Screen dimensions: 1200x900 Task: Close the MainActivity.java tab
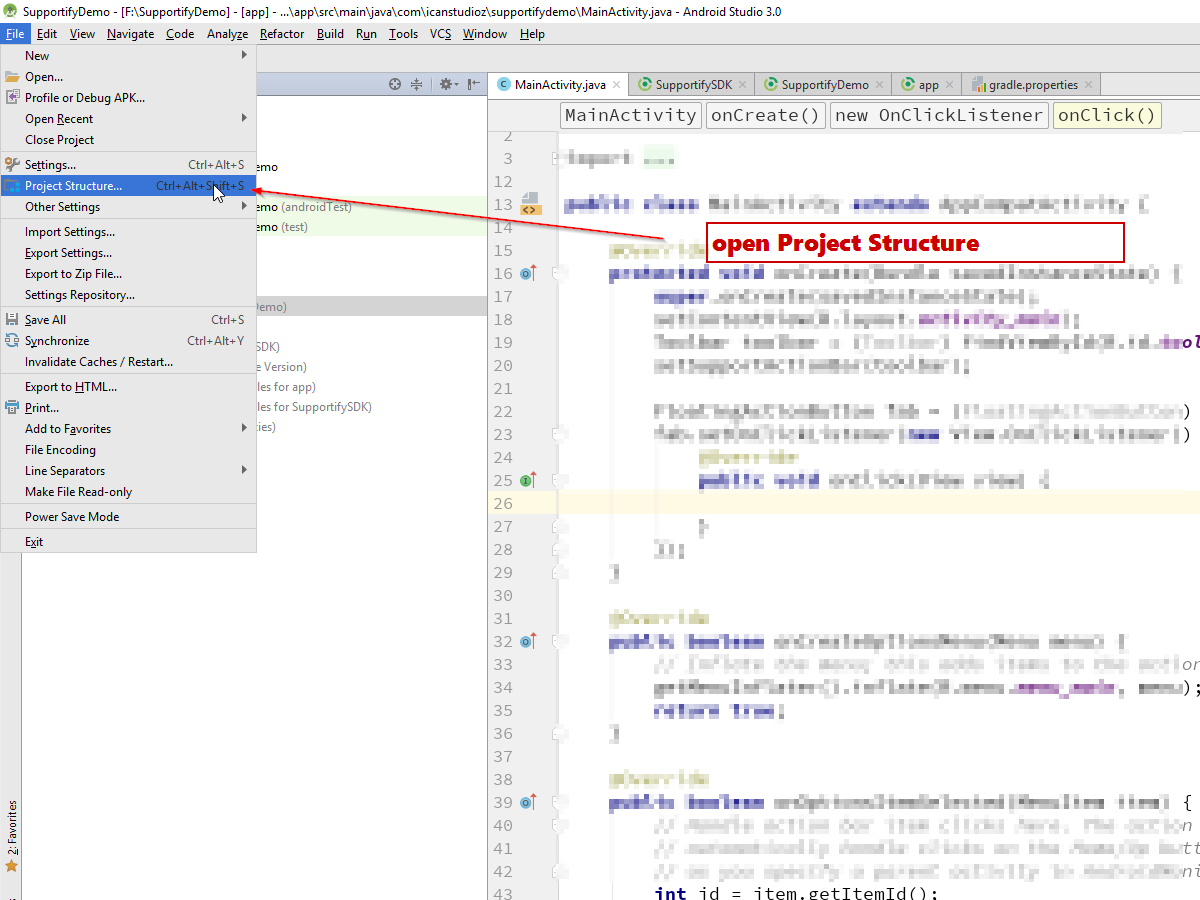point(617,85)
